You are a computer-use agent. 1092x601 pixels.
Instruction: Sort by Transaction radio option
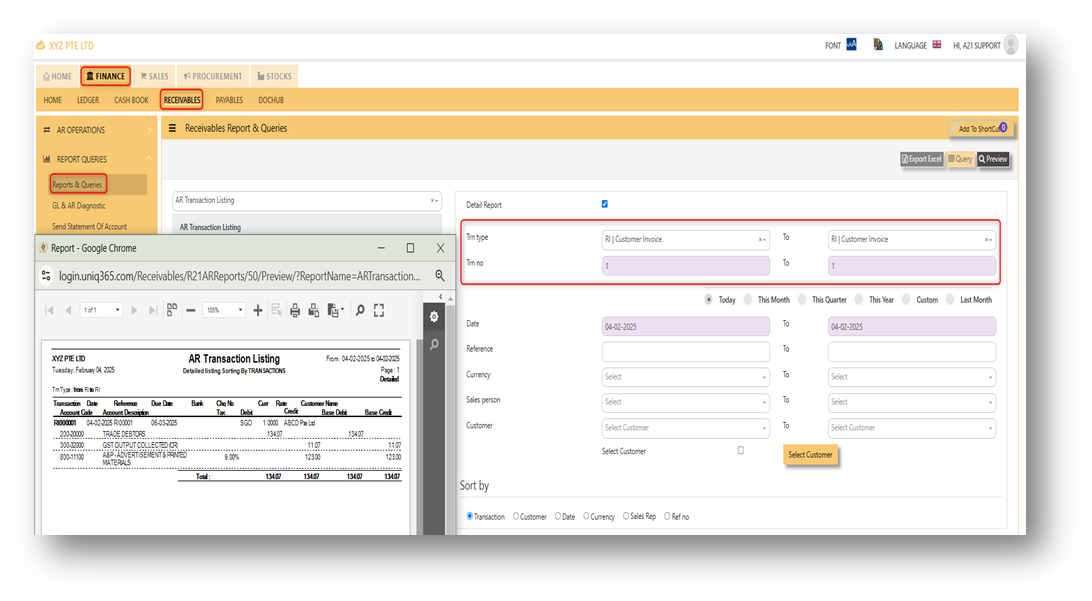coord(469,516)
